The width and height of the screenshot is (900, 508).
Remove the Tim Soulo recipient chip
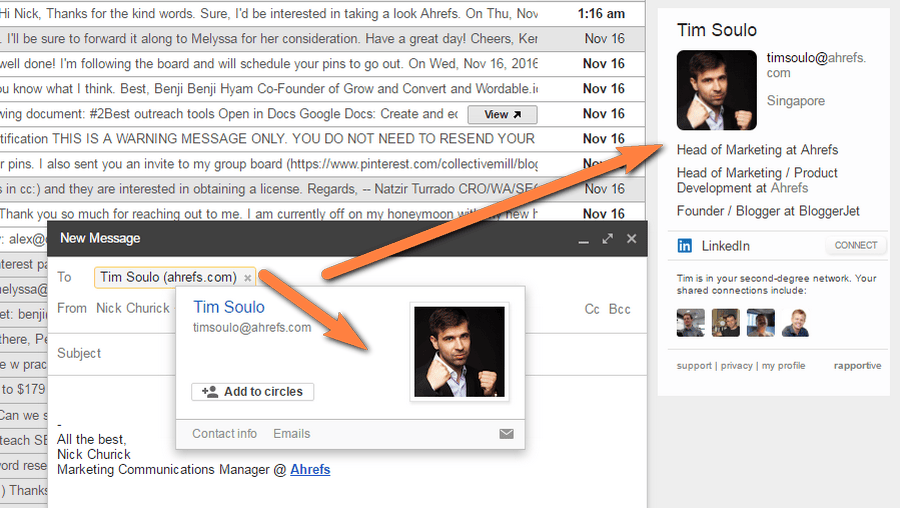tap(247, 278)
